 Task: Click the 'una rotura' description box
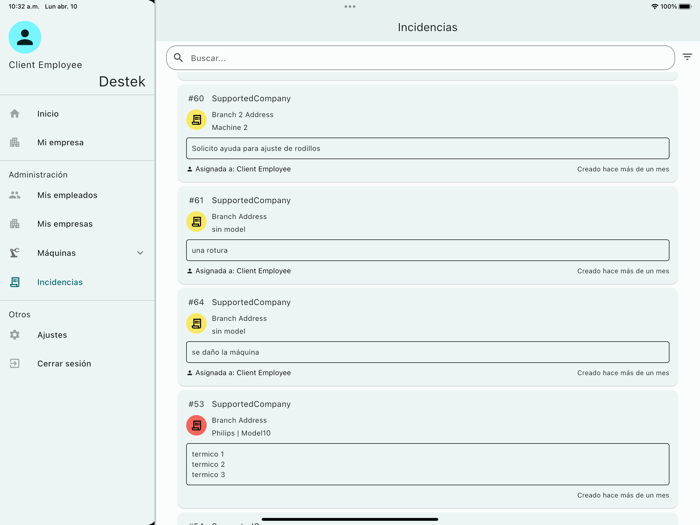point(428,250)
